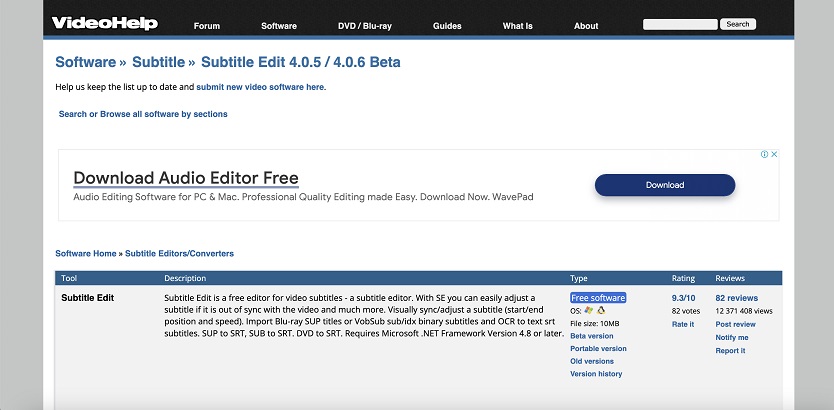Follow the submit new video software link

click(x=260, y=87)
